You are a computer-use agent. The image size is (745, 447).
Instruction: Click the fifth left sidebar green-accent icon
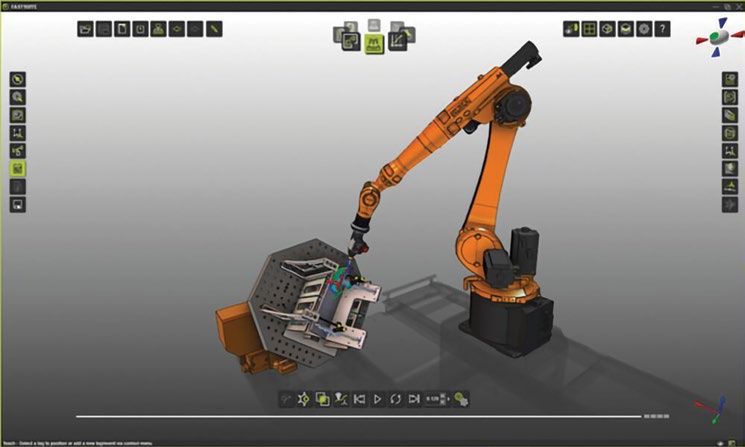pos(18,151)
